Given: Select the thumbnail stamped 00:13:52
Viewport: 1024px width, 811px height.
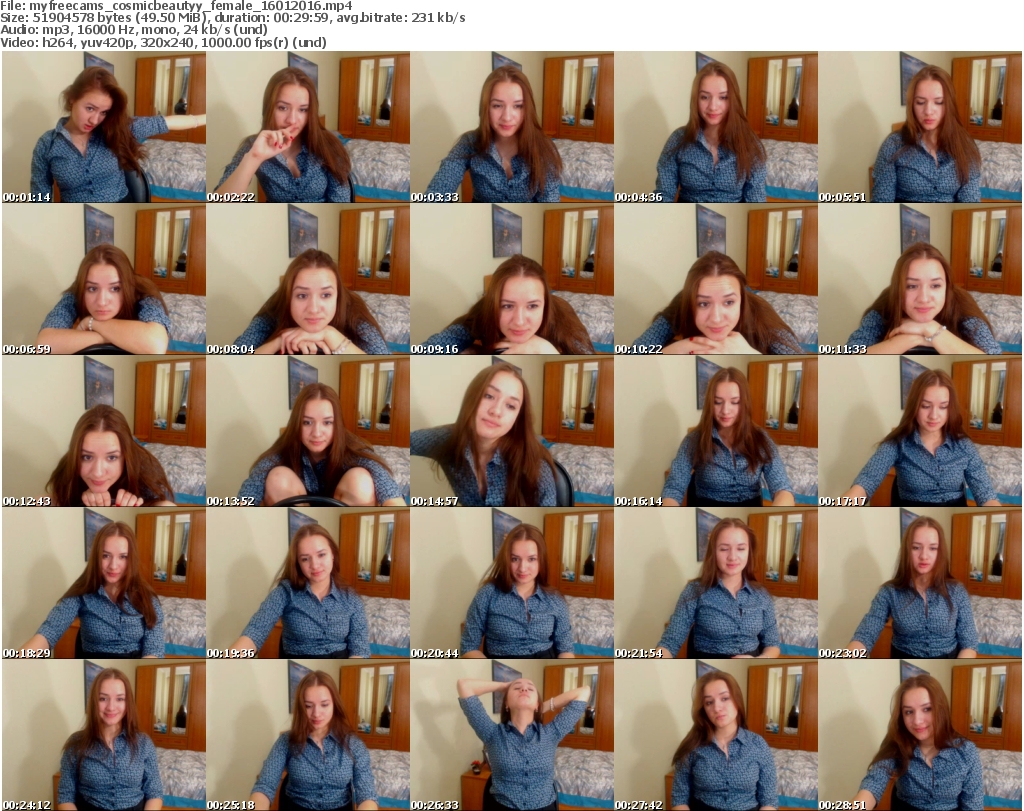Looking at the screenshot, I should coord(308,432).
